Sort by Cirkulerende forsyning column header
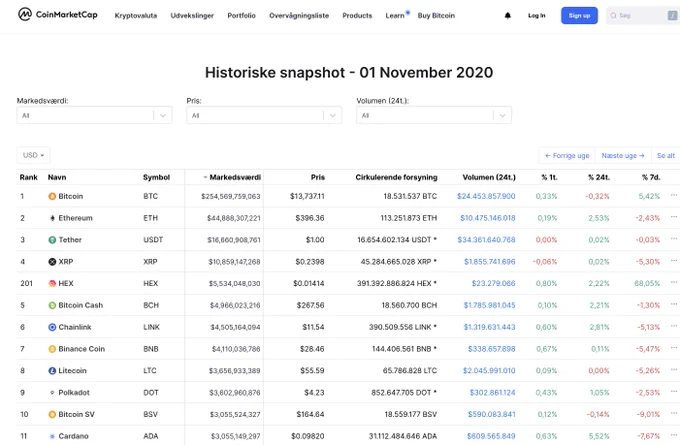This screenshot has width=680, height=445. coord(396,177)
